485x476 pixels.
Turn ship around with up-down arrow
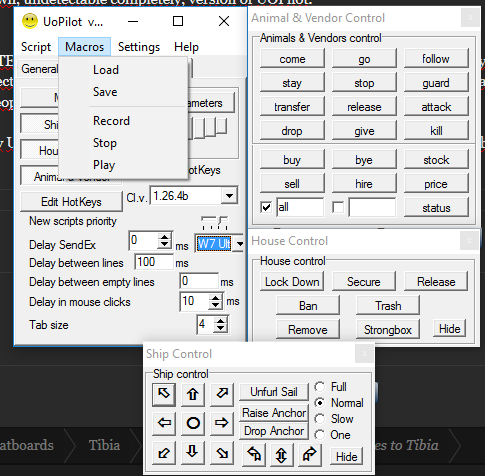(282, 455)
